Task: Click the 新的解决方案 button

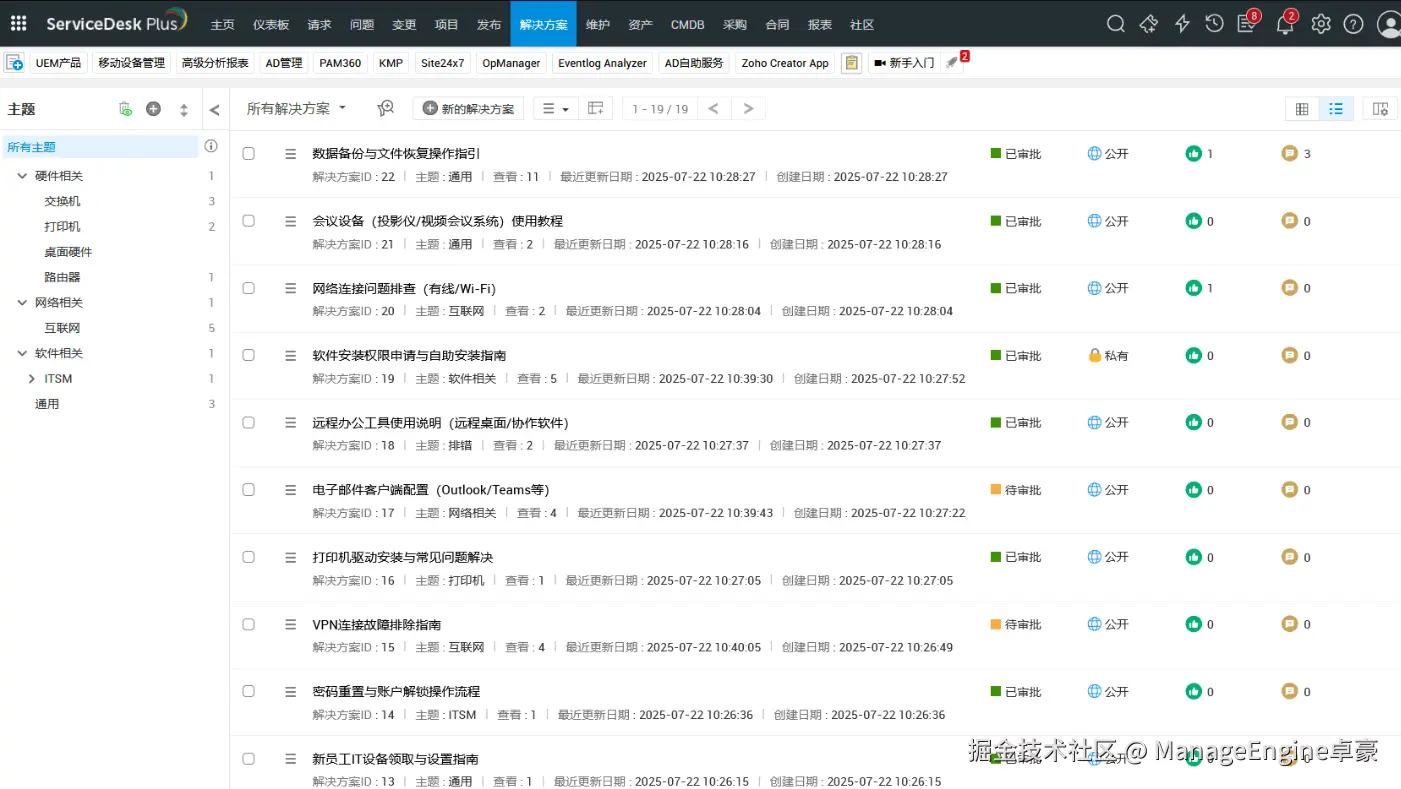Action: (468, 108)
